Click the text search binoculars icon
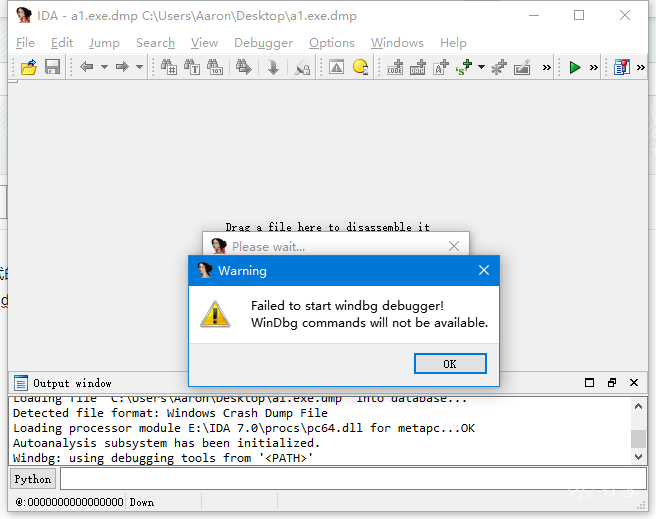The height and width of the screenshot is (519, 656). tap(192, 67)
